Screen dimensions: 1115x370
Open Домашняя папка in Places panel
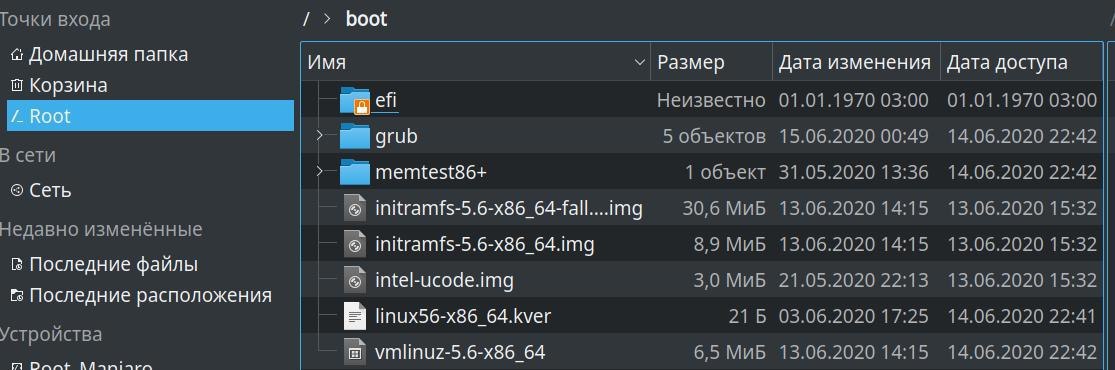pos(100,54)
